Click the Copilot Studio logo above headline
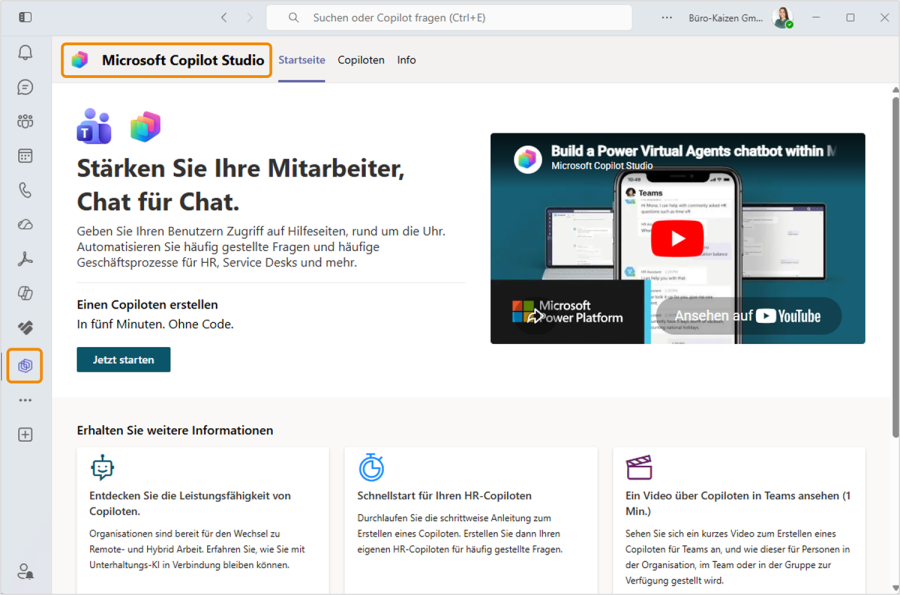 point(146,126)
